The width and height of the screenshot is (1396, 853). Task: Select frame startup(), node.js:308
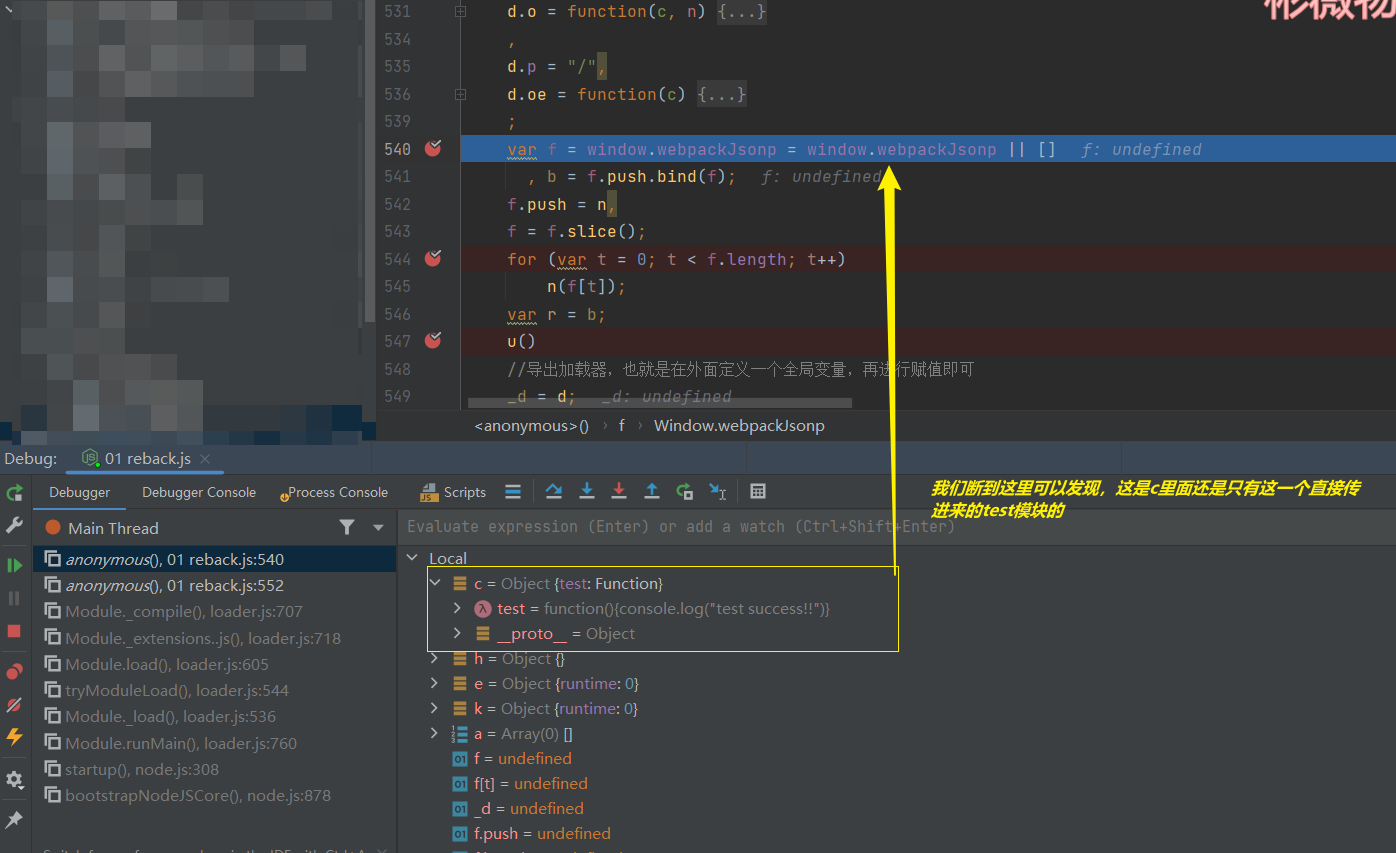215,769
